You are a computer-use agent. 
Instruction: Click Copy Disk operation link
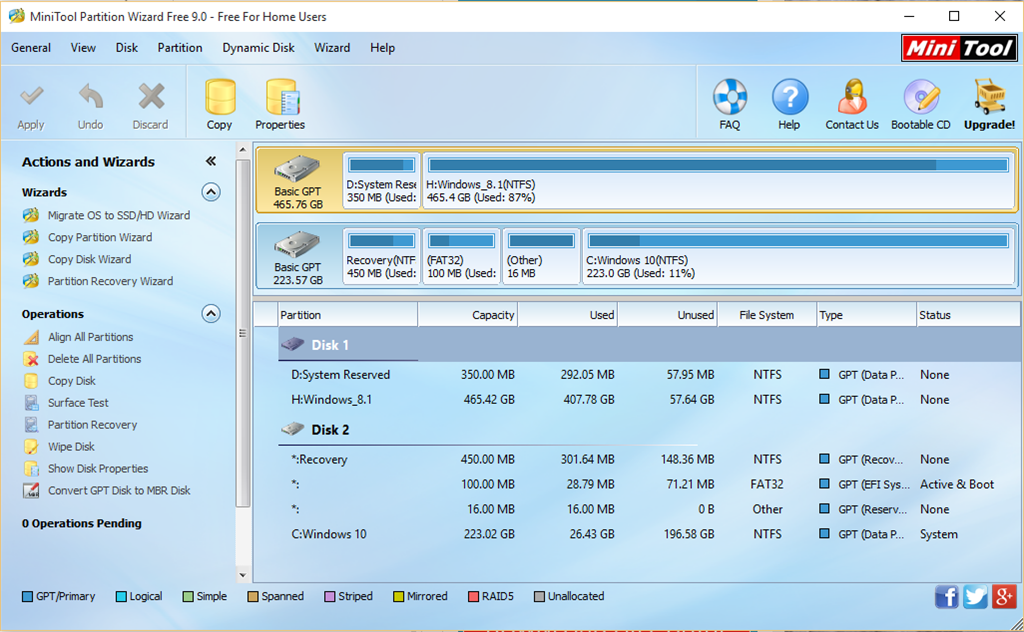(72, 381)
